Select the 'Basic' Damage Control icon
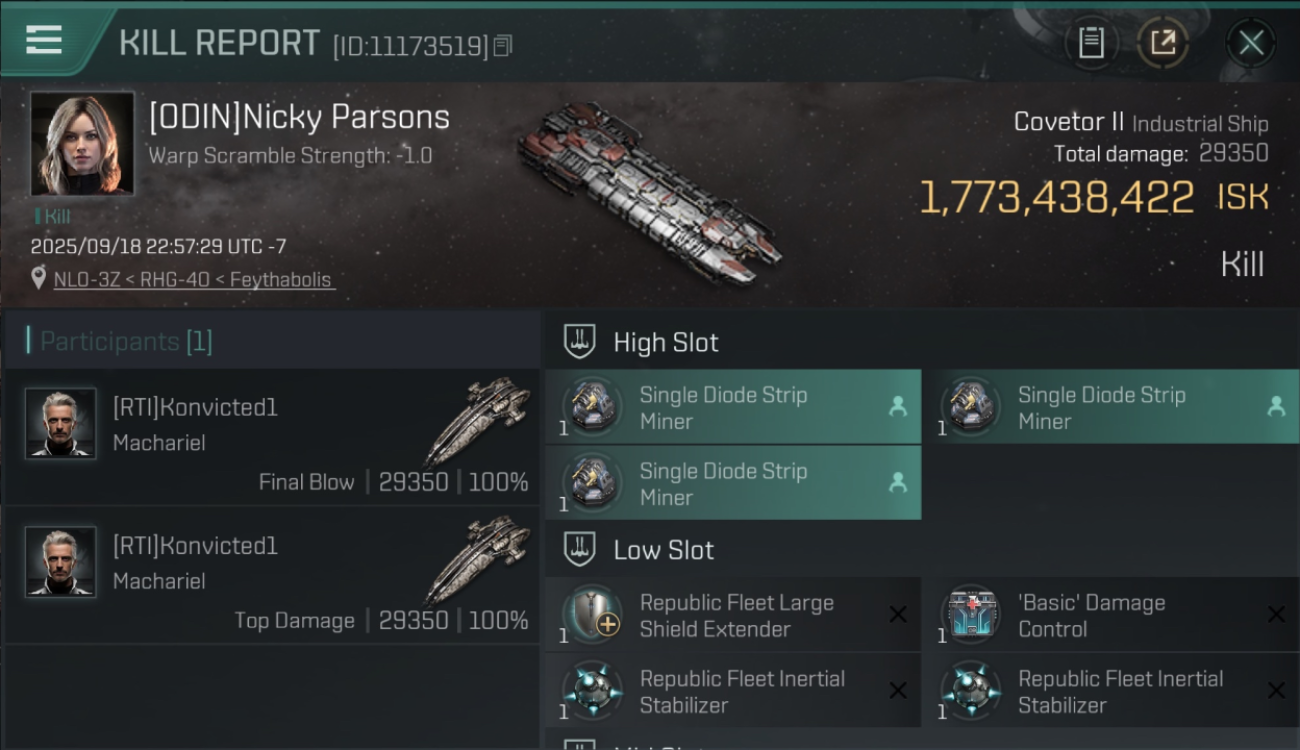 click(970, 614)
